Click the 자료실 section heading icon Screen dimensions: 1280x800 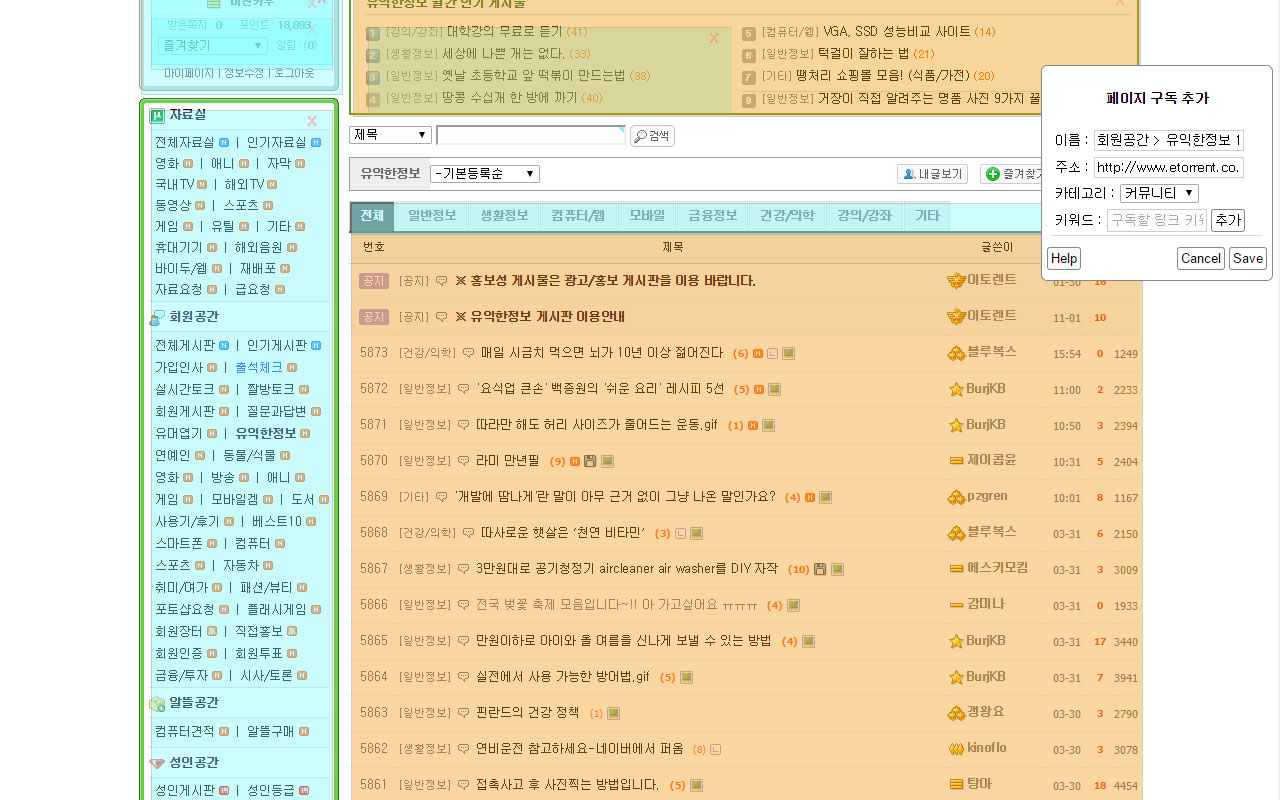point(157,115)
